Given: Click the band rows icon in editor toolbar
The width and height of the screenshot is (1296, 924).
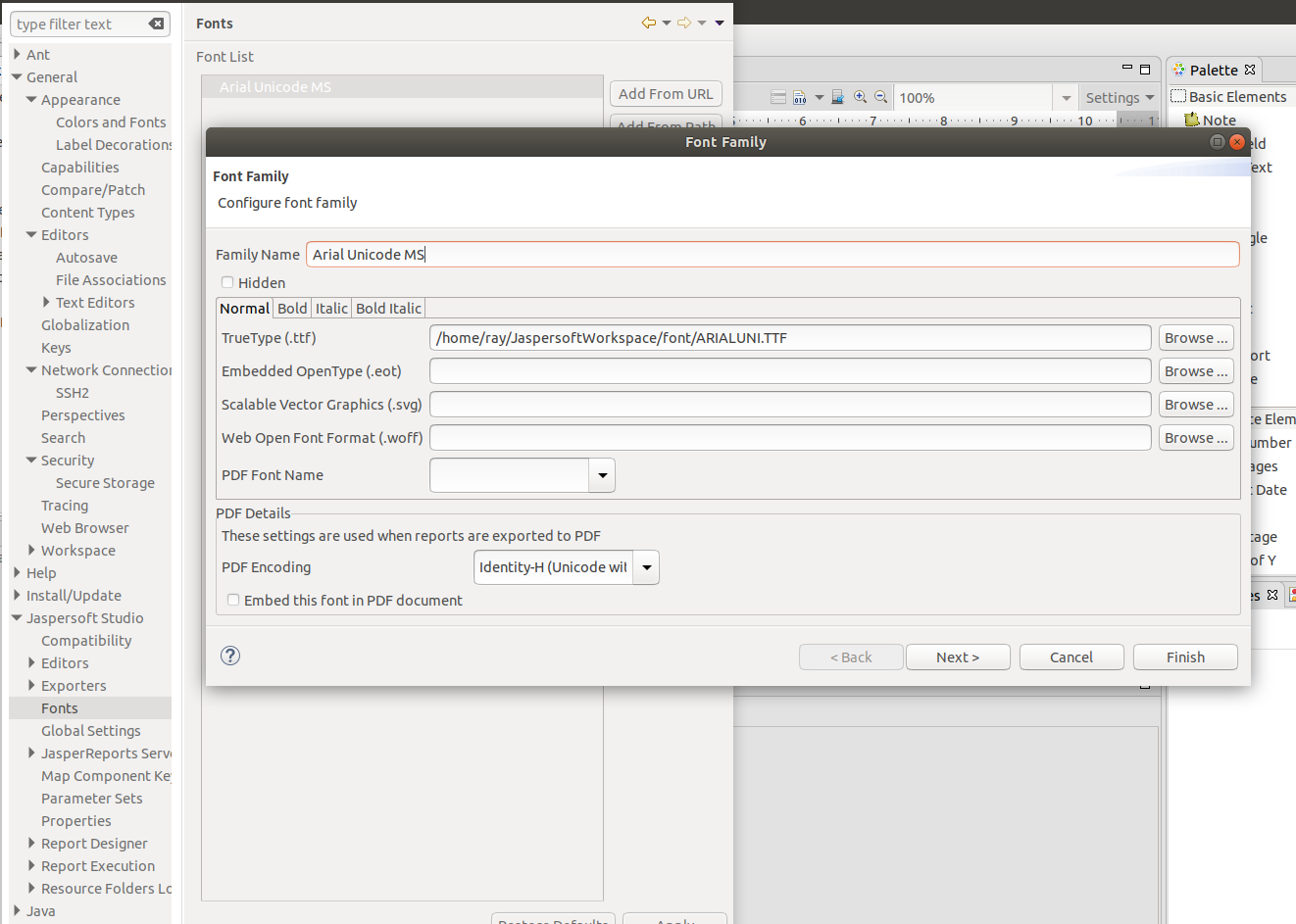Looking at the screenshot, I should [x=778, y=97].
